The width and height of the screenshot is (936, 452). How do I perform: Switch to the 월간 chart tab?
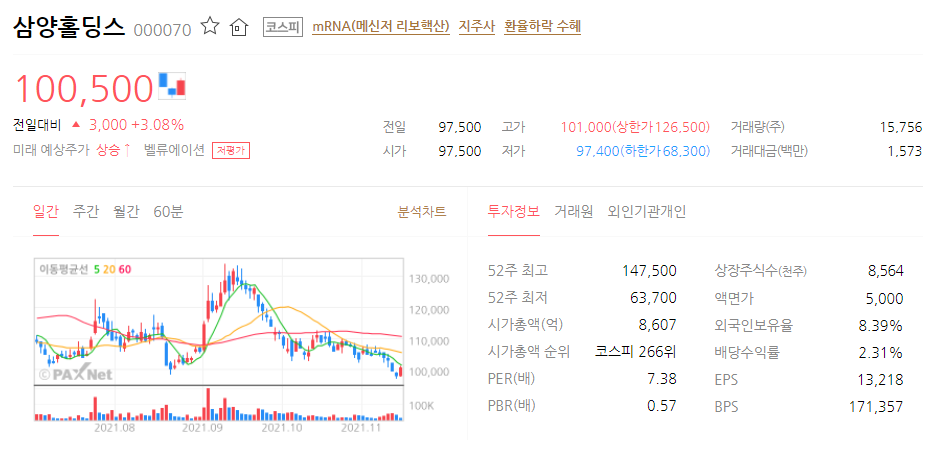tap(126, 211)
